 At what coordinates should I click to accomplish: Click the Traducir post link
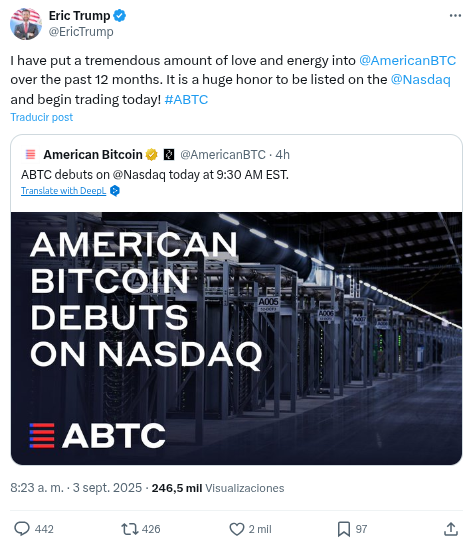42,117
